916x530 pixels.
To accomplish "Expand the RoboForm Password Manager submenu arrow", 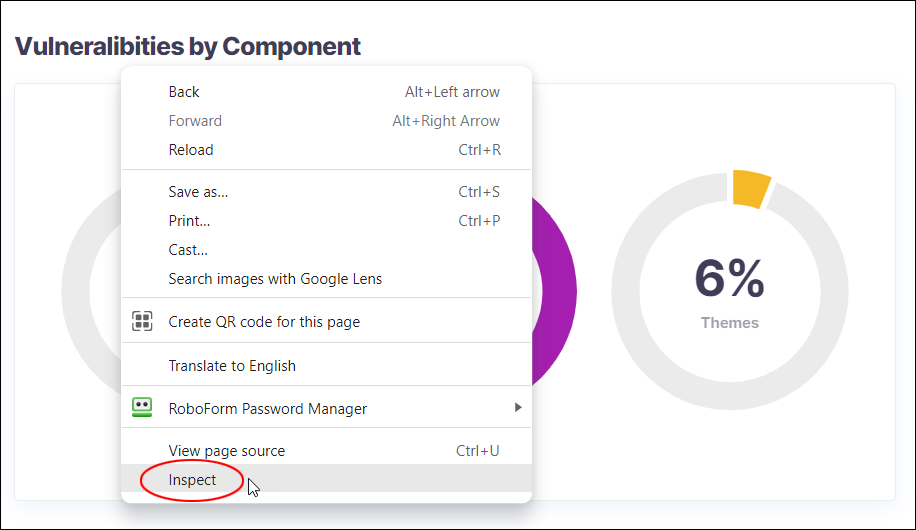I will point(518,407).
